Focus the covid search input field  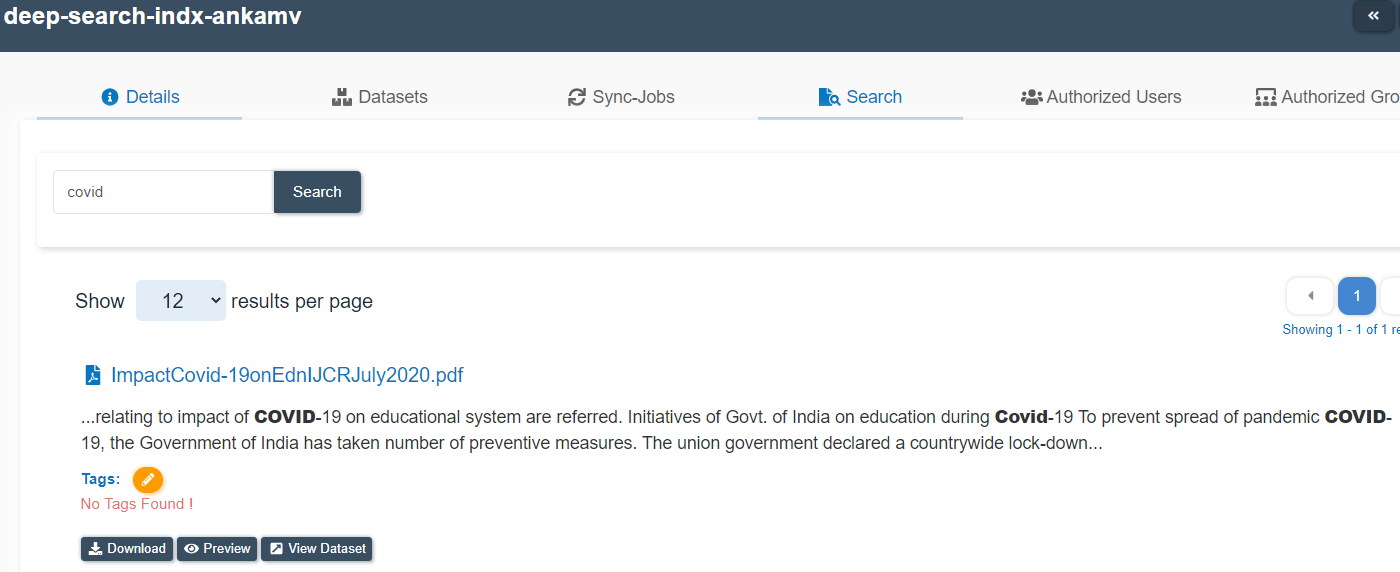pos(163,192)
